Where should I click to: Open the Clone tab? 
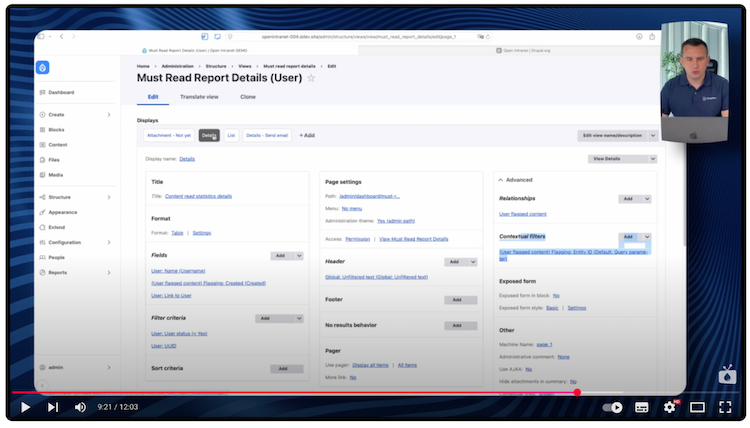248,97
